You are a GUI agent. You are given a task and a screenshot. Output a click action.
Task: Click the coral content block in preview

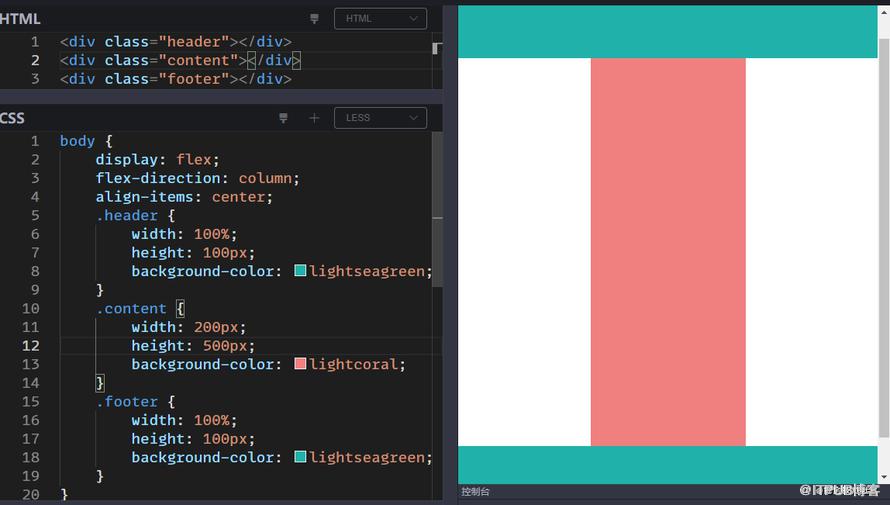(668, 252)
